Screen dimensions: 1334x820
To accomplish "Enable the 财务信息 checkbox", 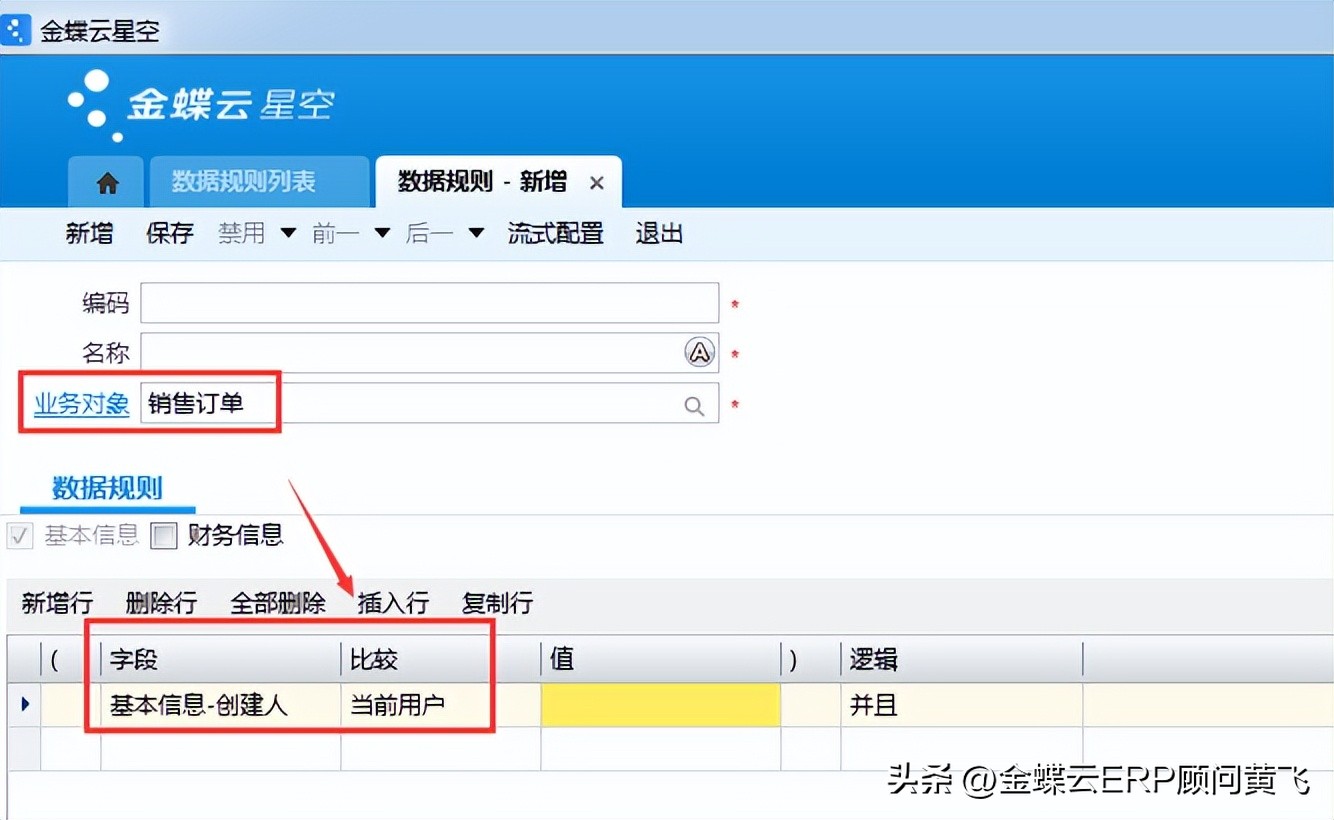I will point(163,536).
